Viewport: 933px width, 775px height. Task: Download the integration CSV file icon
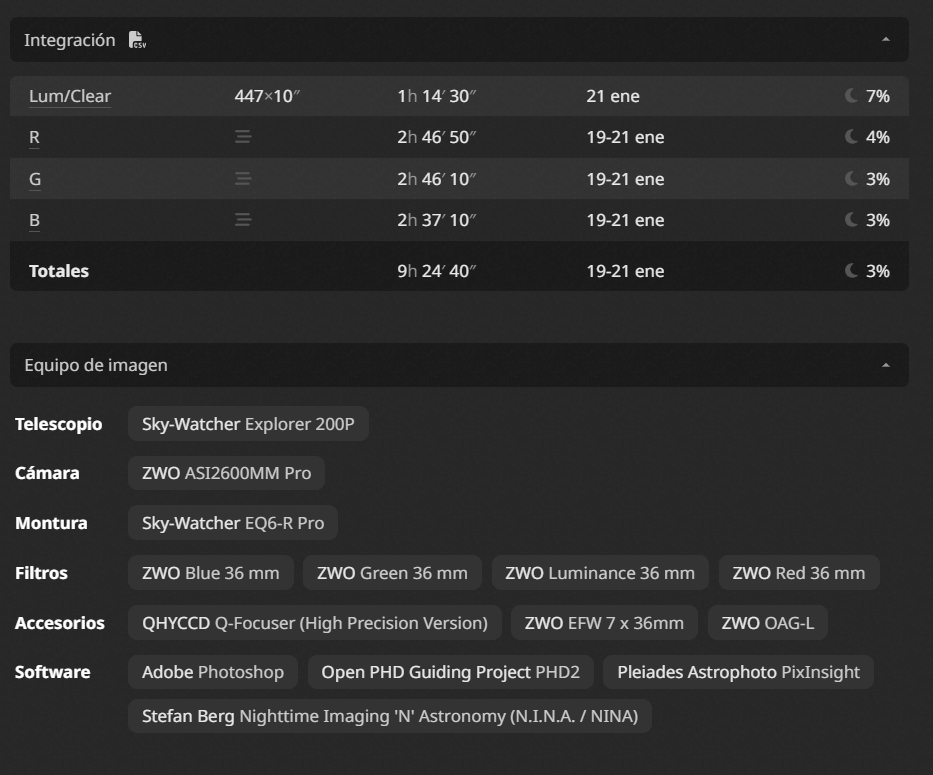coord(137,40)
